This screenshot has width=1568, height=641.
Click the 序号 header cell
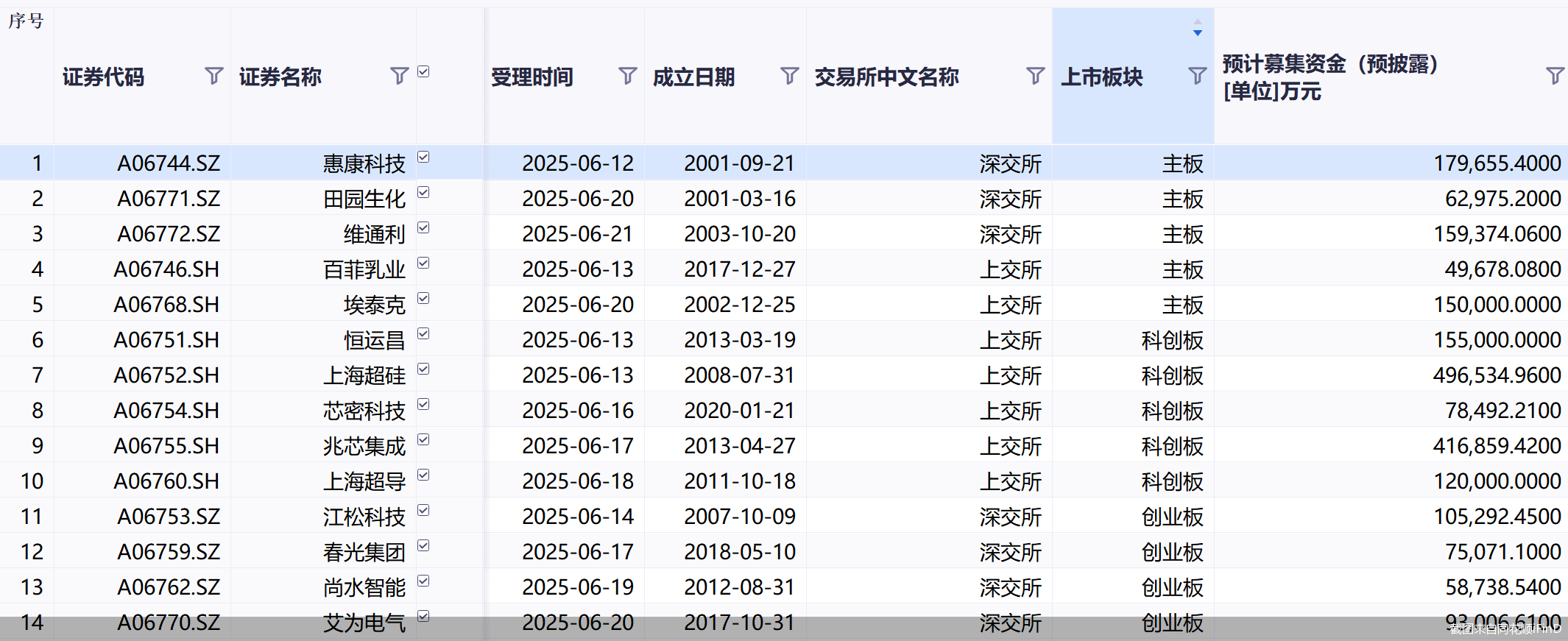(x=27, y=21)
